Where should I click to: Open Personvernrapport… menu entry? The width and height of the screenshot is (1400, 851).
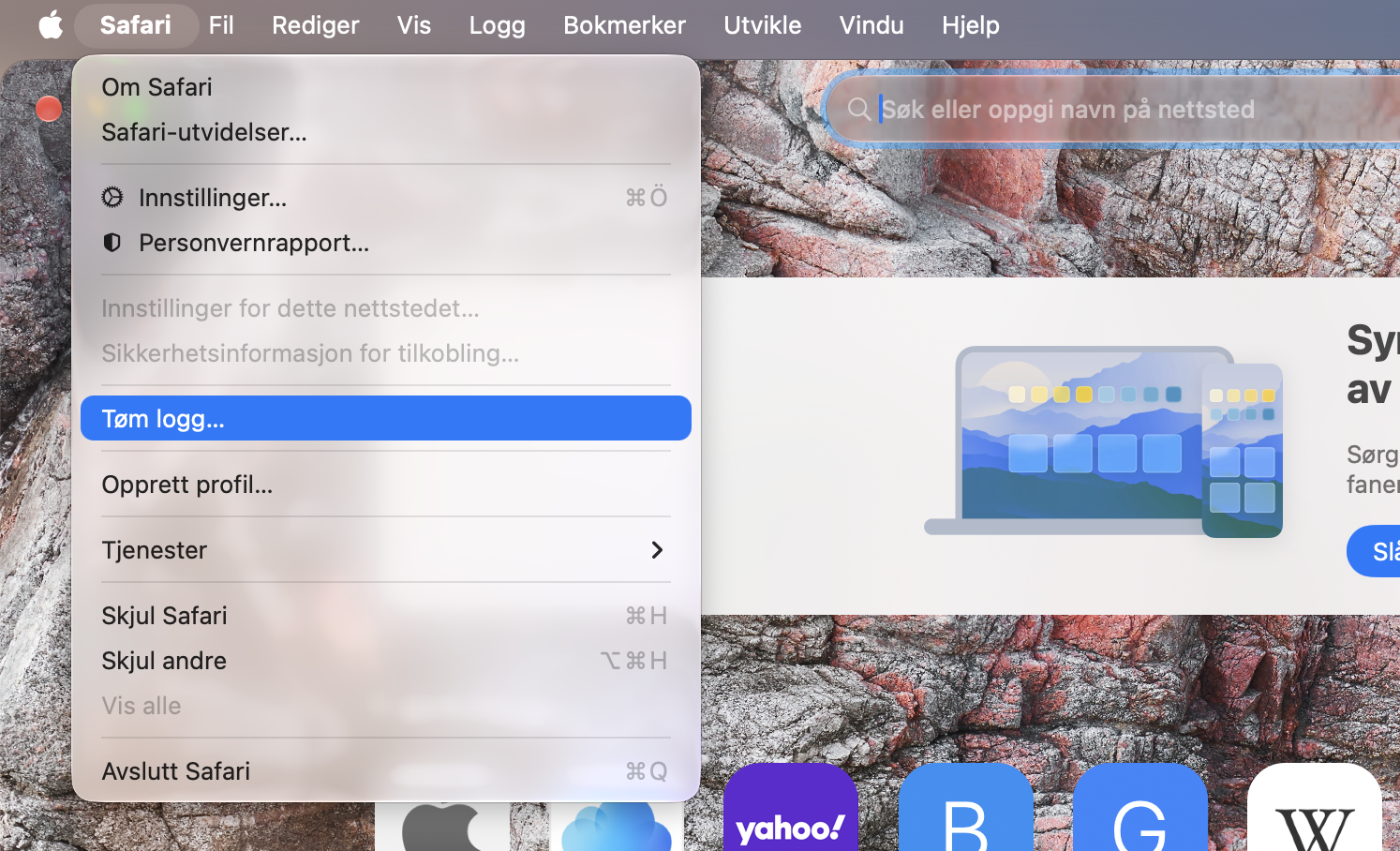386,243
